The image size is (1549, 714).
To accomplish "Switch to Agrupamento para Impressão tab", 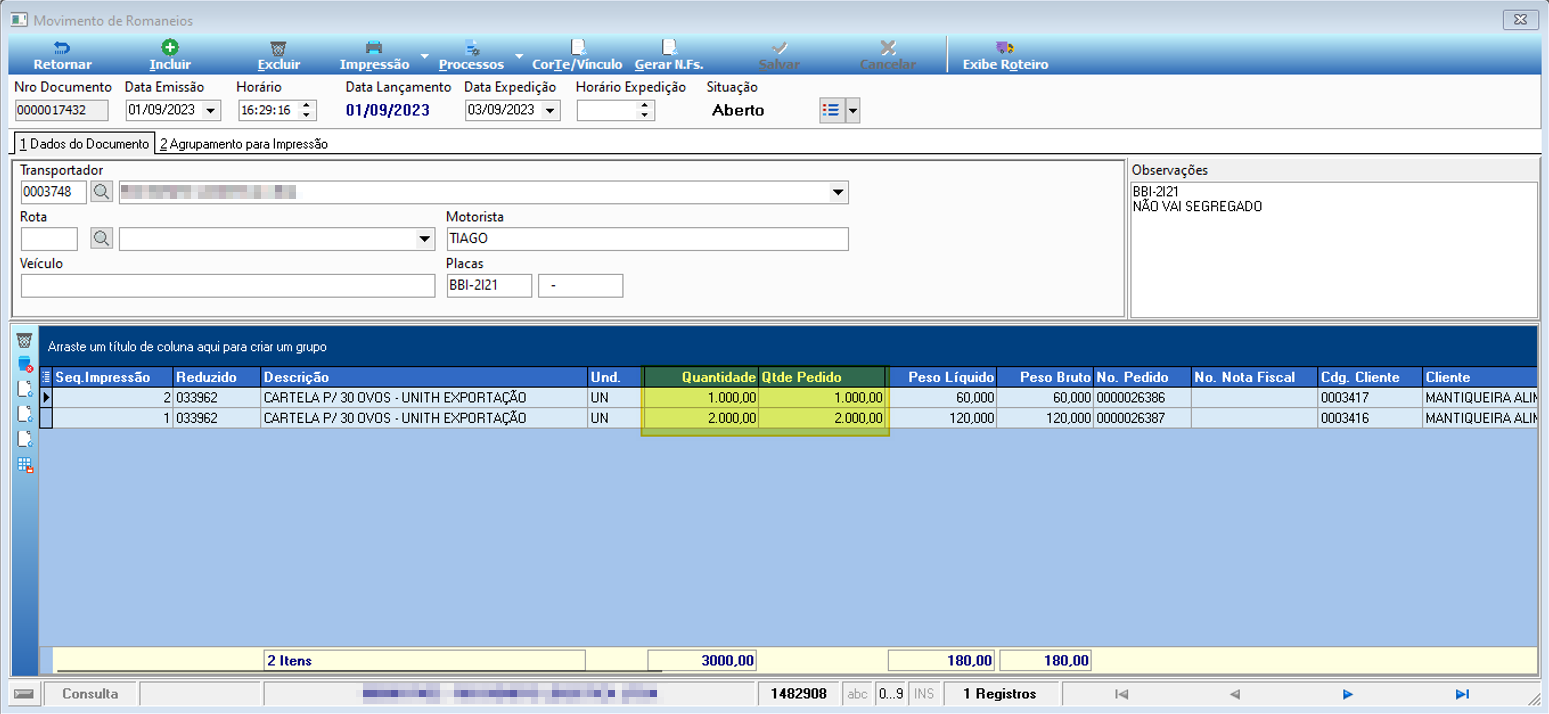I will [x=244, y=144].
